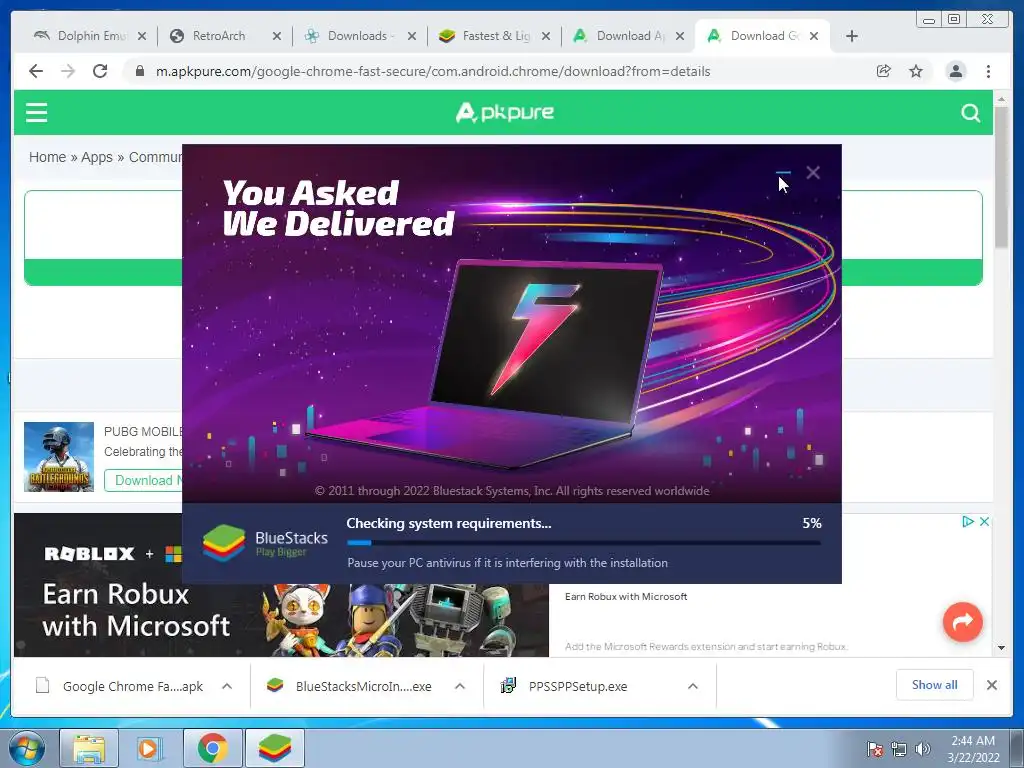Click the APKPure logo in header
Screen dimensions: 1024x768
tap(505, 112)
